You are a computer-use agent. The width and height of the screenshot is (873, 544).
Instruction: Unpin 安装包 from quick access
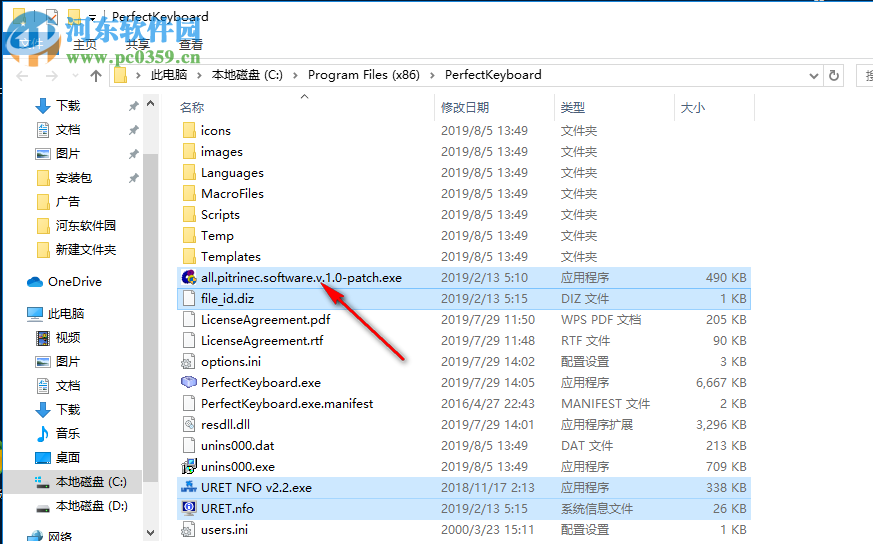point(134,178)
